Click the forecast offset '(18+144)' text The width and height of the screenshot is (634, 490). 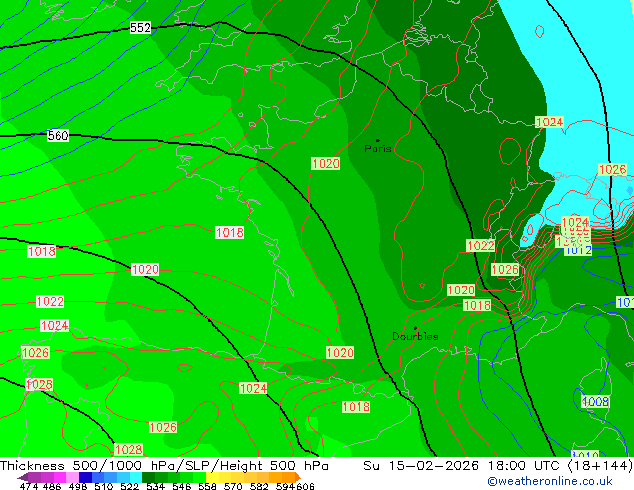coord(600,466)
